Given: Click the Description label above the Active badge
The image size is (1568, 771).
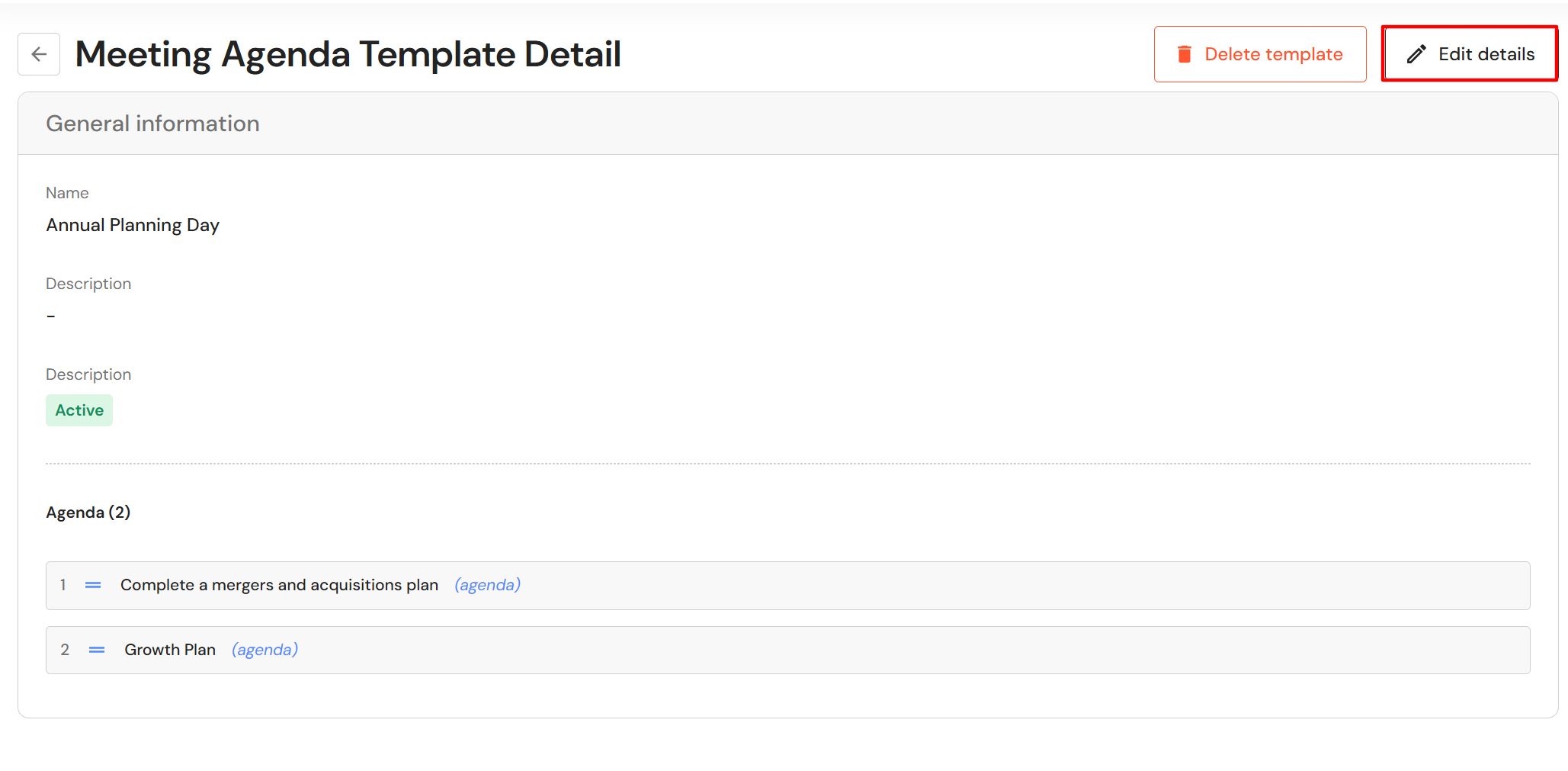Looking at the screenshot, I should pos(88,374).
